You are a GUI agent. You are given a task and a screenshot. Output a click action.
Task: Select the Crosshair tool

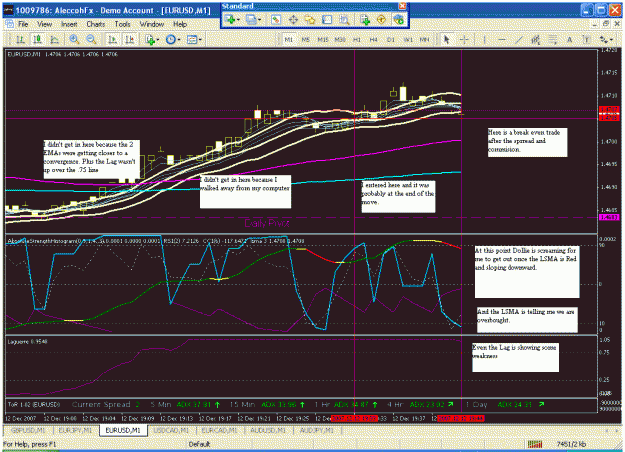click(x=464, y=39)
